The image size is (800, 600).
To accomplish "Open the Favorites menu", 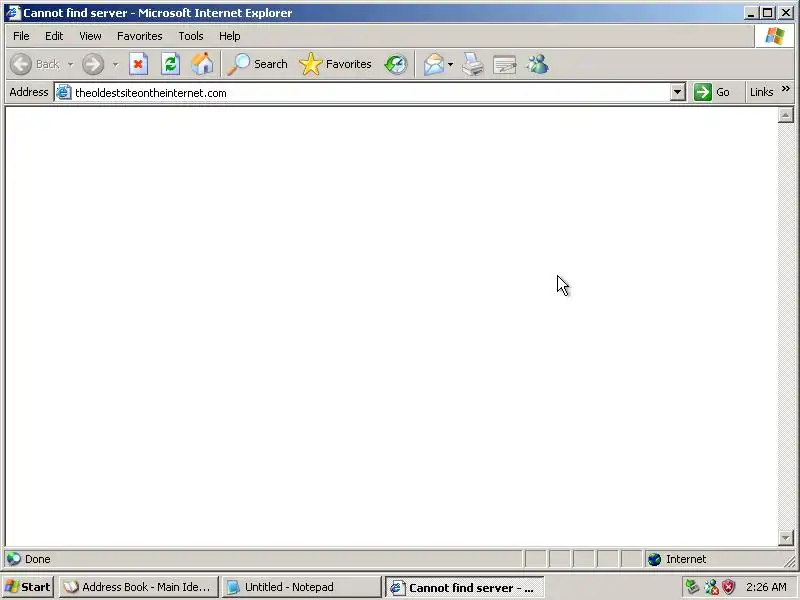I will [x=139, y=36].
